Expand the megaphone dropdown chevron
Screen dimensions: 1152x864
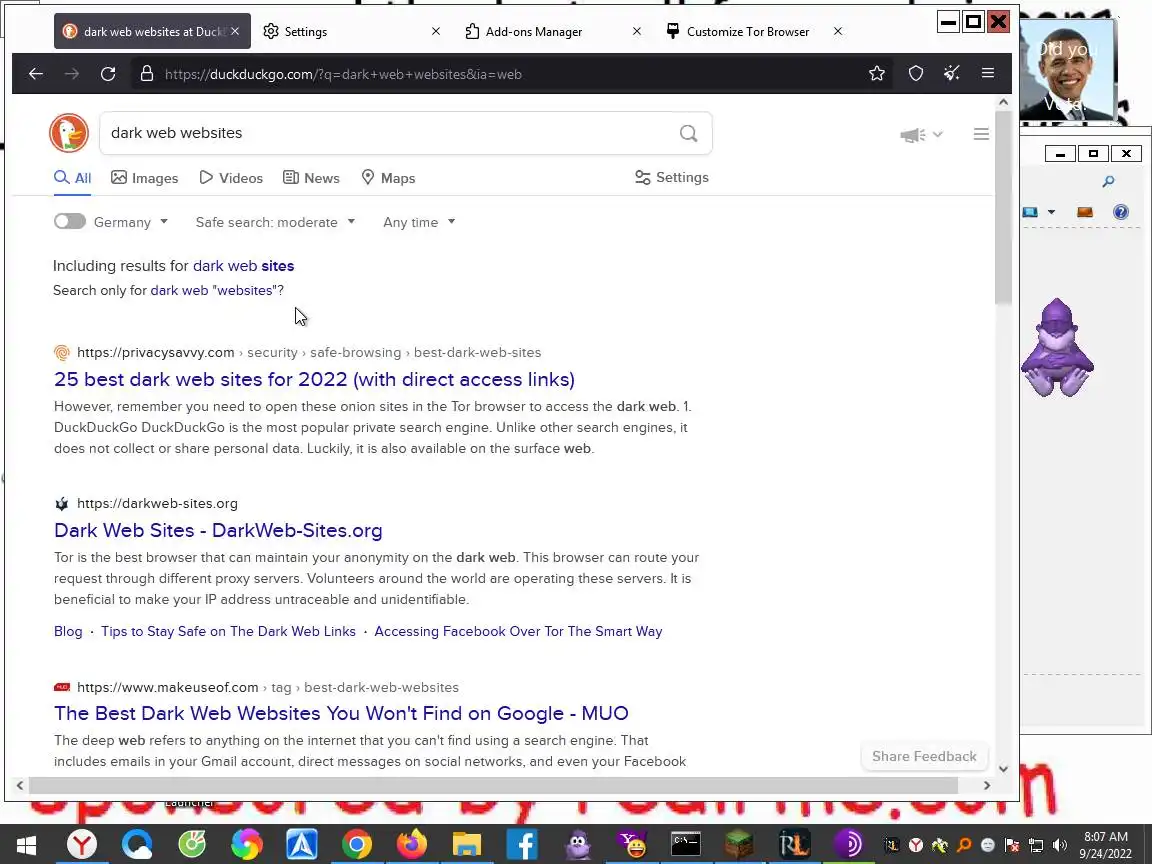tap(937, 134)
